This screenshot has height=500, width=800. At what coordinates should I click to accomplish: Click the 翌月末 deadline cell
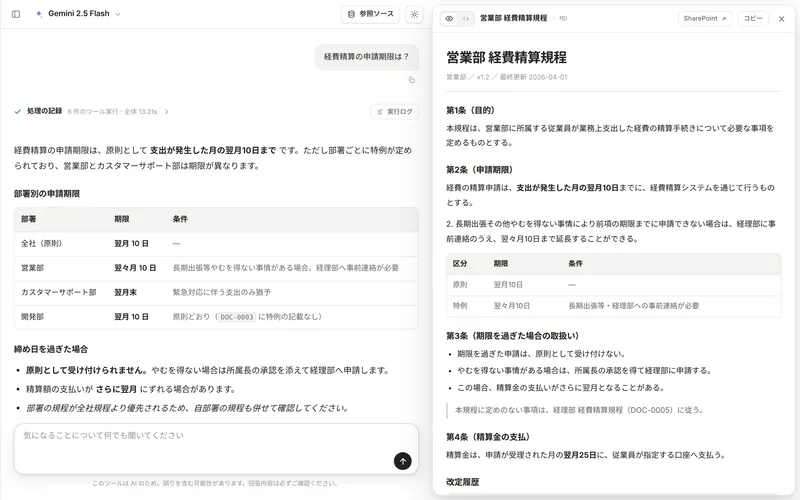tap(125, 292)
